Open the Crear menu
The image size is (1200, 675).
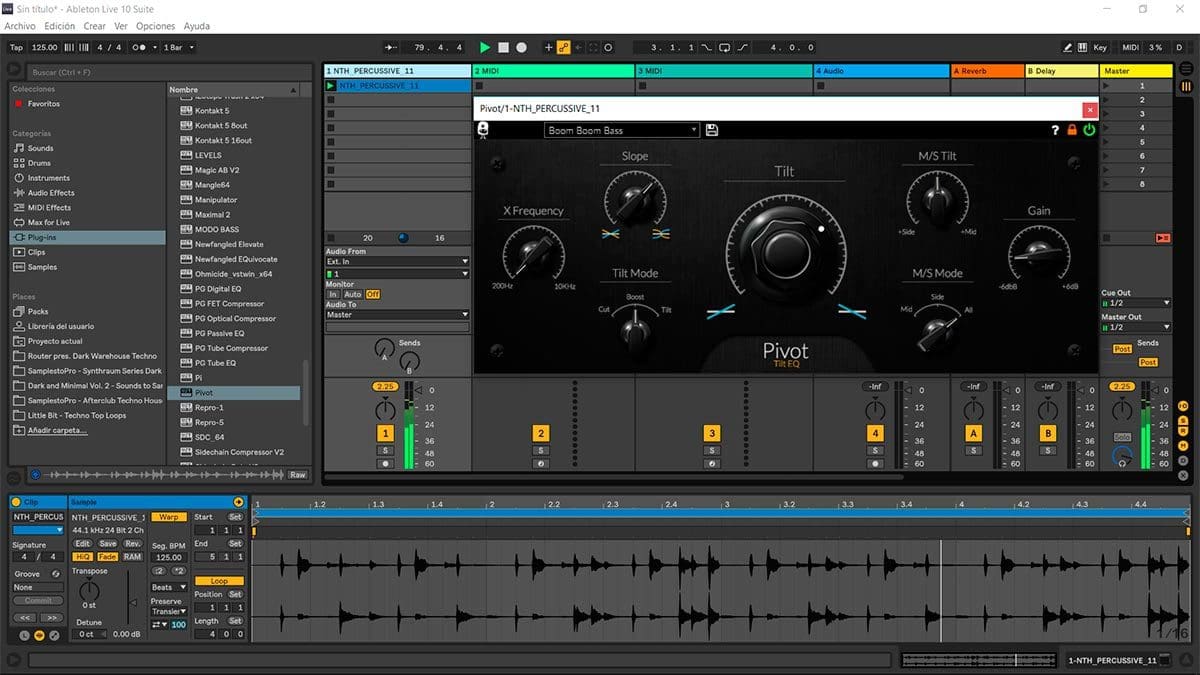coord(95,26)
